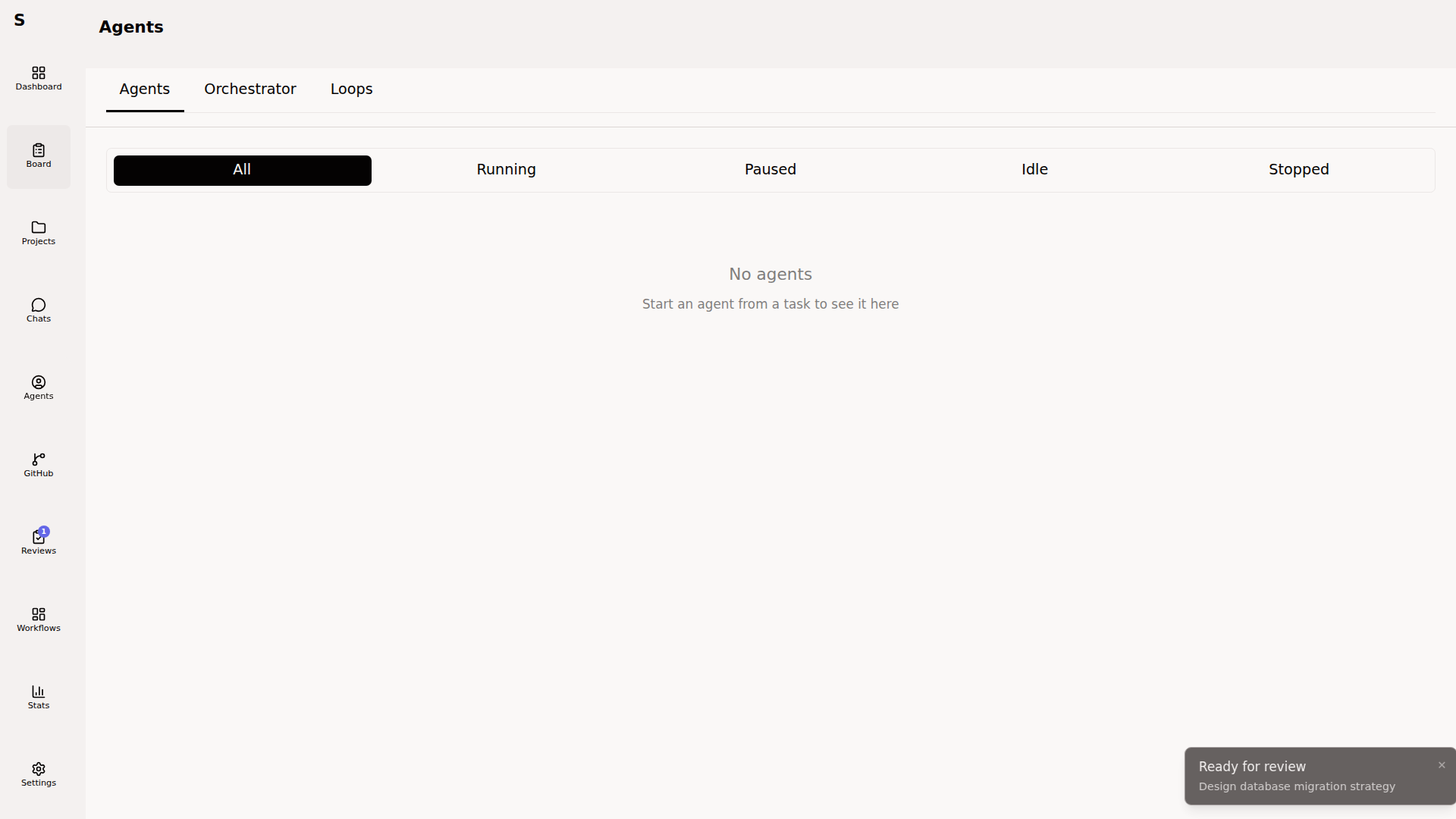View the Stats panel
The width and height of the screenshot is (1456, 819).
pos(38,696)
